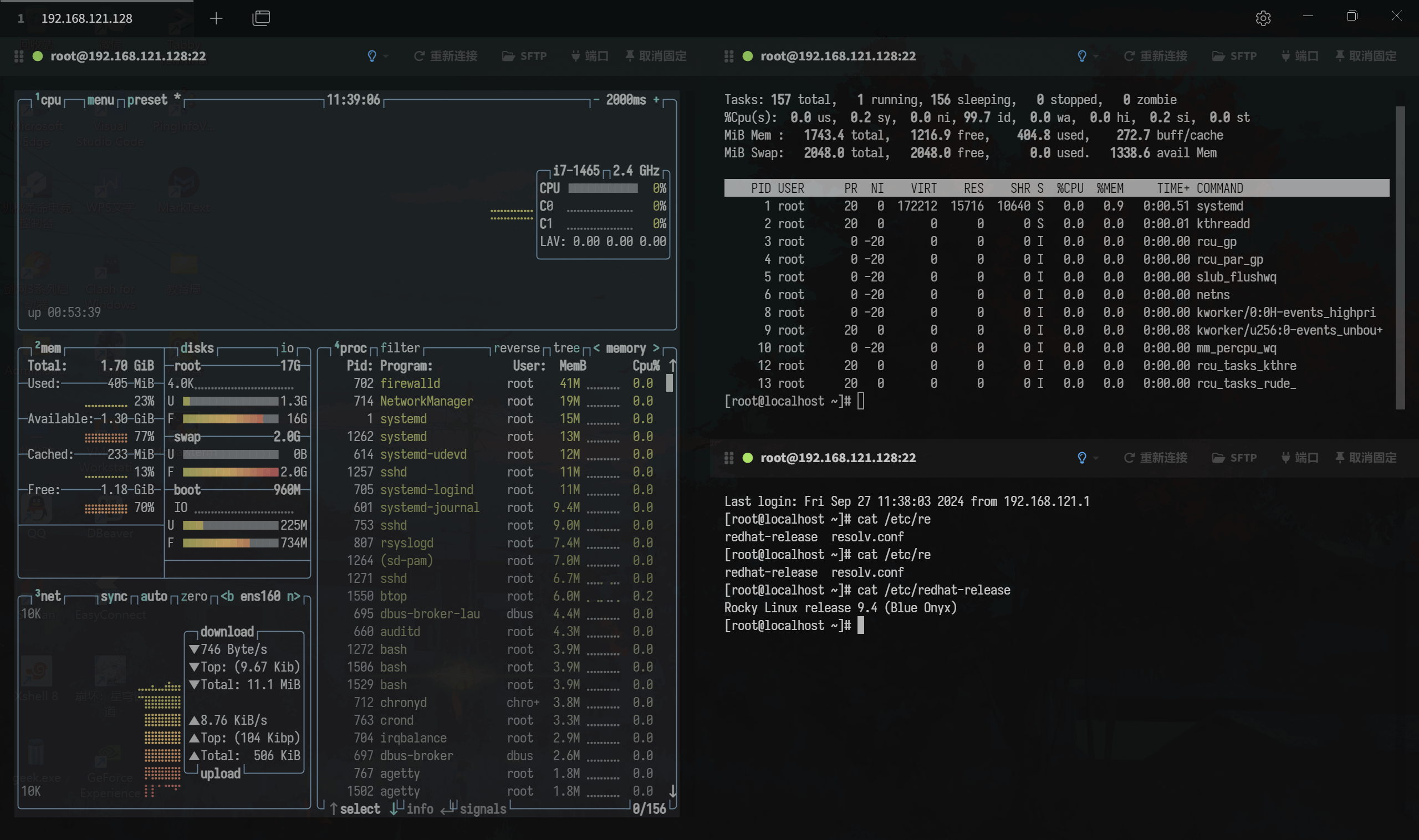Click the up arrow in btop proc list
Image resolution: width=1419 pixels, height=840 pixels.
click(672, 365)
